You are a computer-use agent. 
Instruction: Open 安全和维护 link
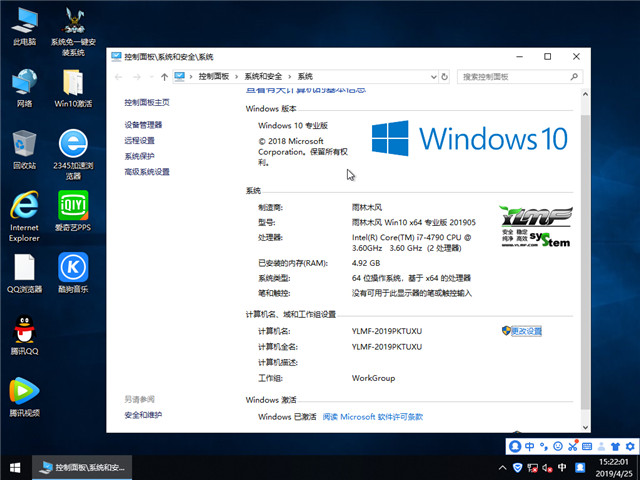143,415
